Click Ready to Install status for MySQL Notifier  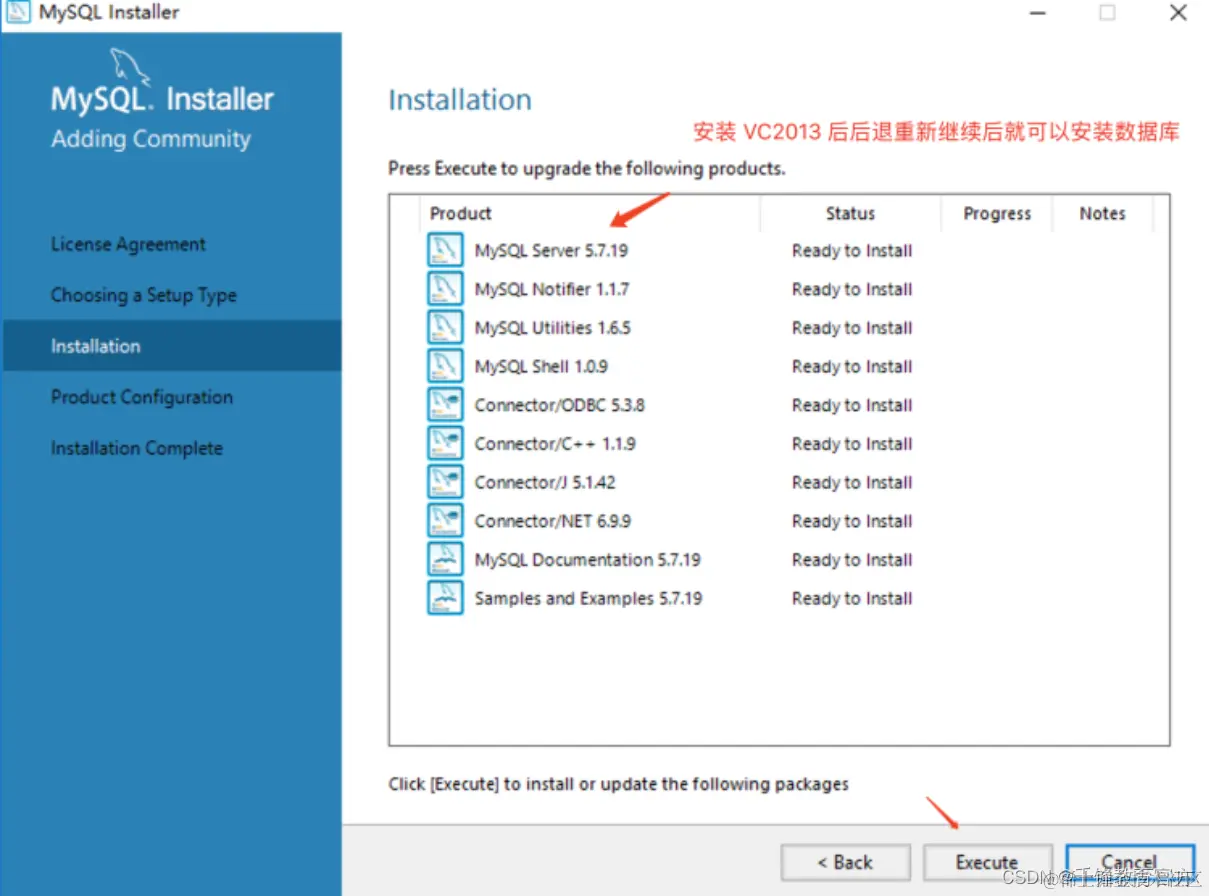852,289
